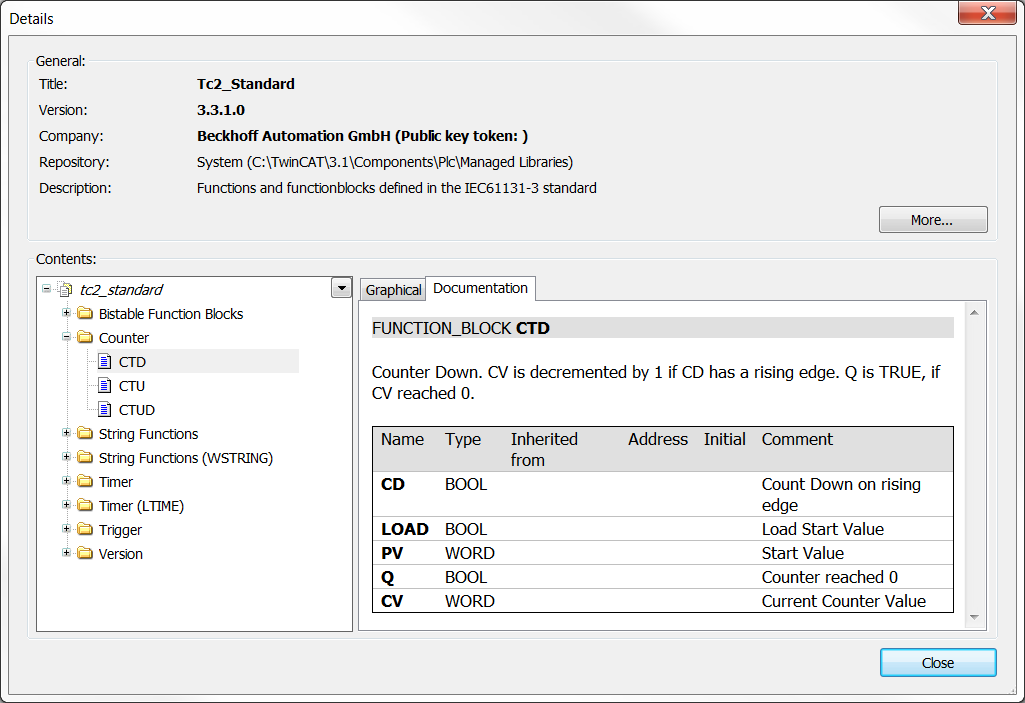Click the tc2_standard library icon
Screen dimensions: 1025x703
(x=65, y=289)
